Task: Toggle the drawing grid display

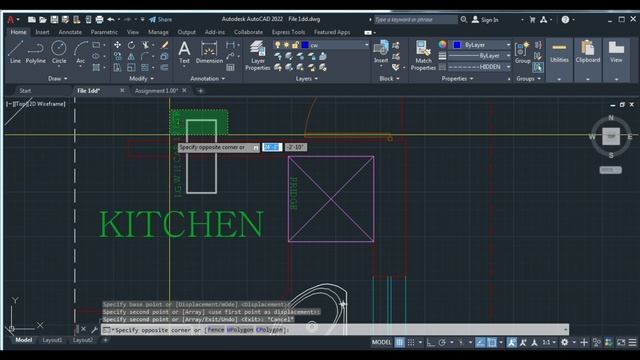Action: (x=399, y=342)
